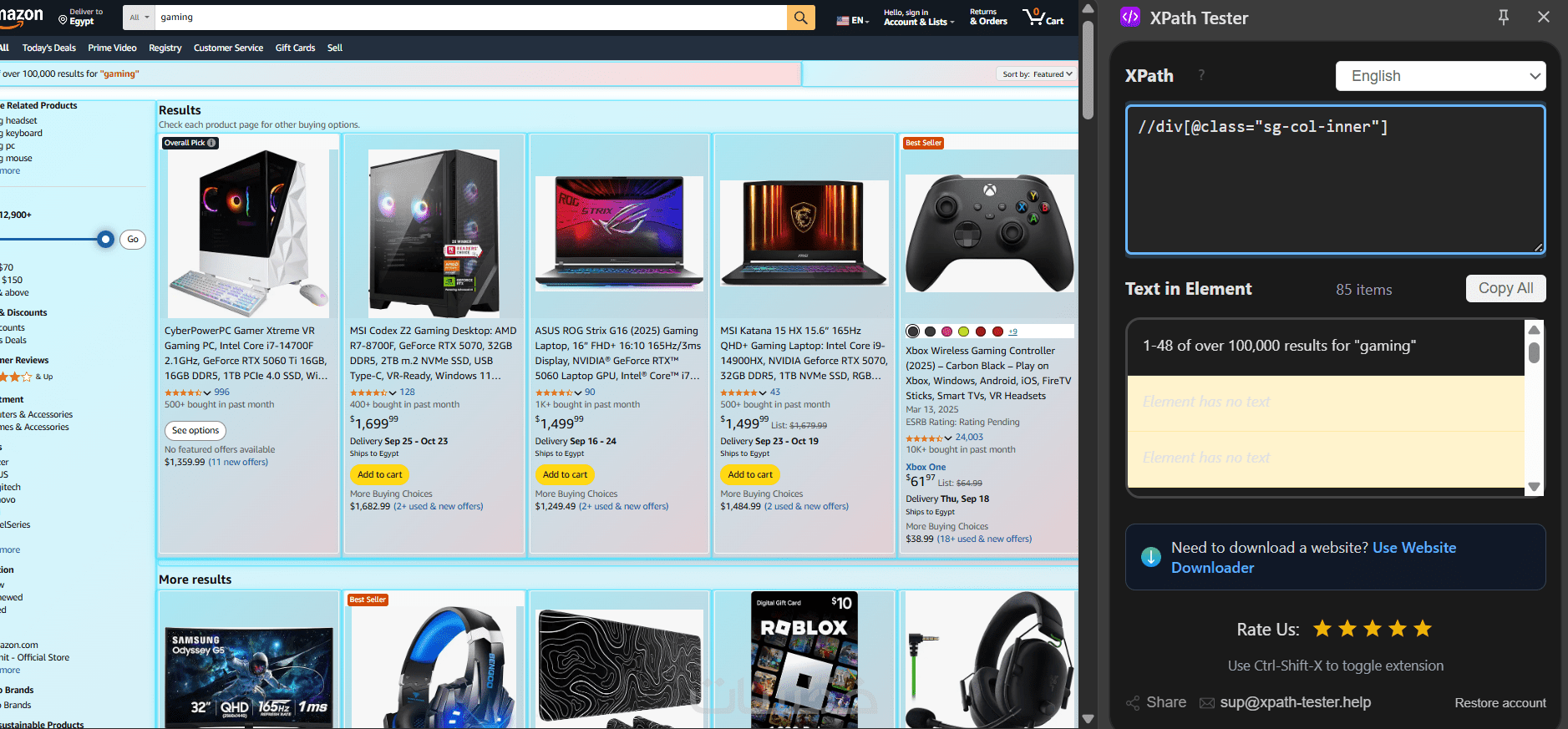Click the XPath expression input field
This screenshot has height=729, width=1568.
tap(1335, 179)
